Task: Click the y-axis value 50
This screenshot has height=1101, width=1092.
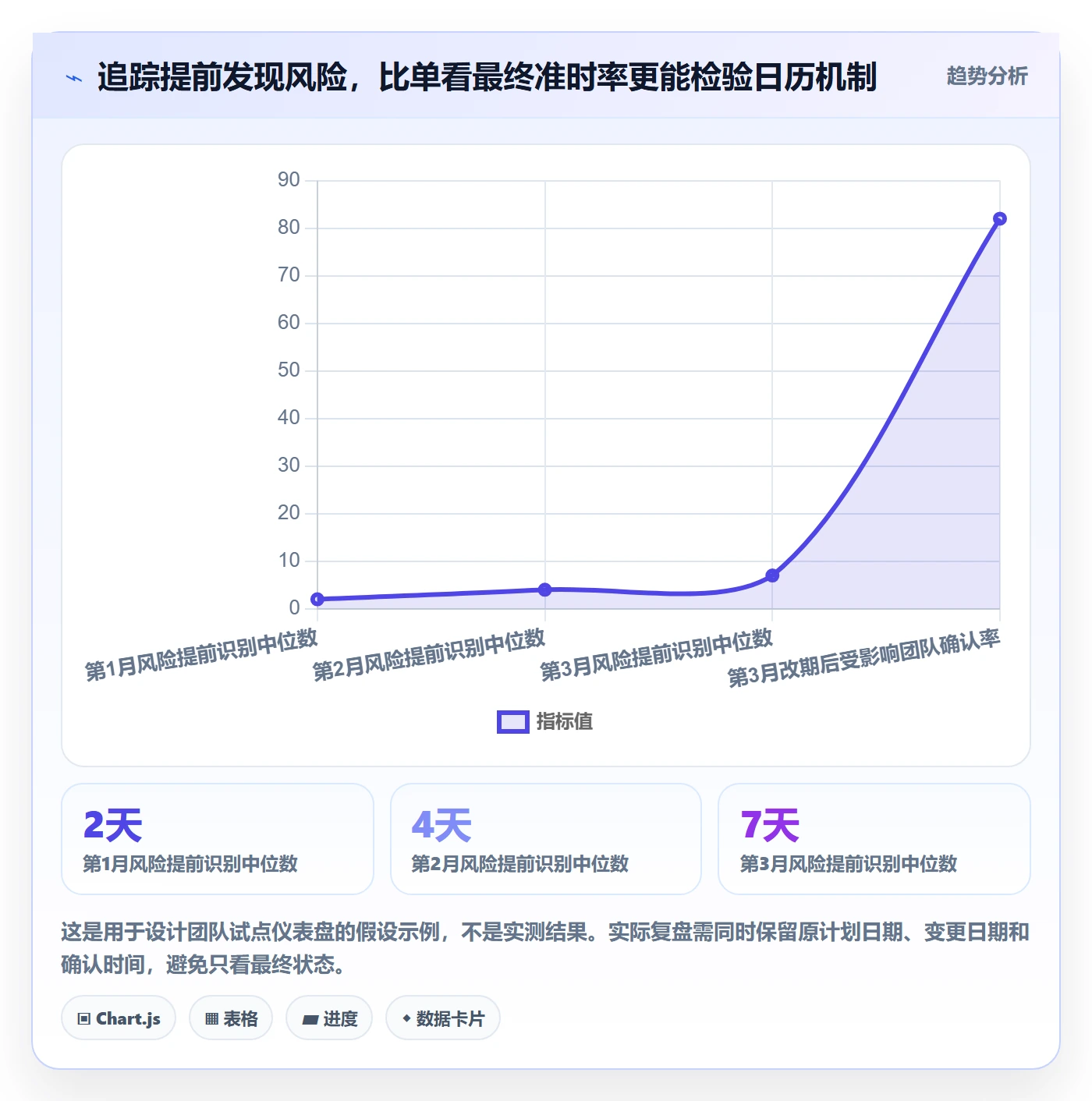Action: 289,370
